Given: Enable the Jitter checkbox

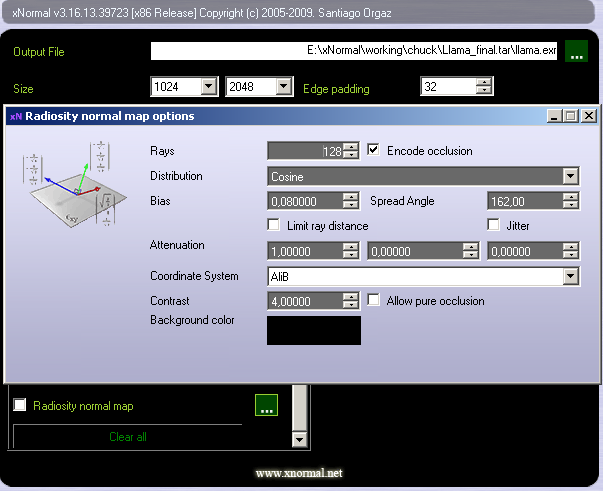Looking at the screenshot, I should 494,226.
